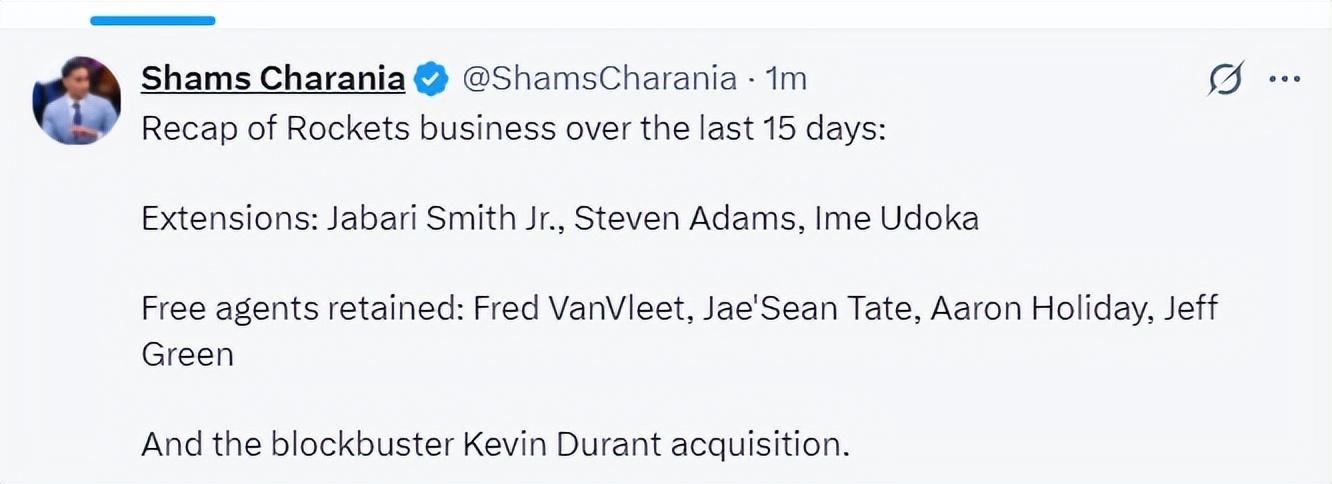This screenshot has width=1332, height=484.
Task: Click the name 'Steven Adams'
Action: tap(685, 218)
